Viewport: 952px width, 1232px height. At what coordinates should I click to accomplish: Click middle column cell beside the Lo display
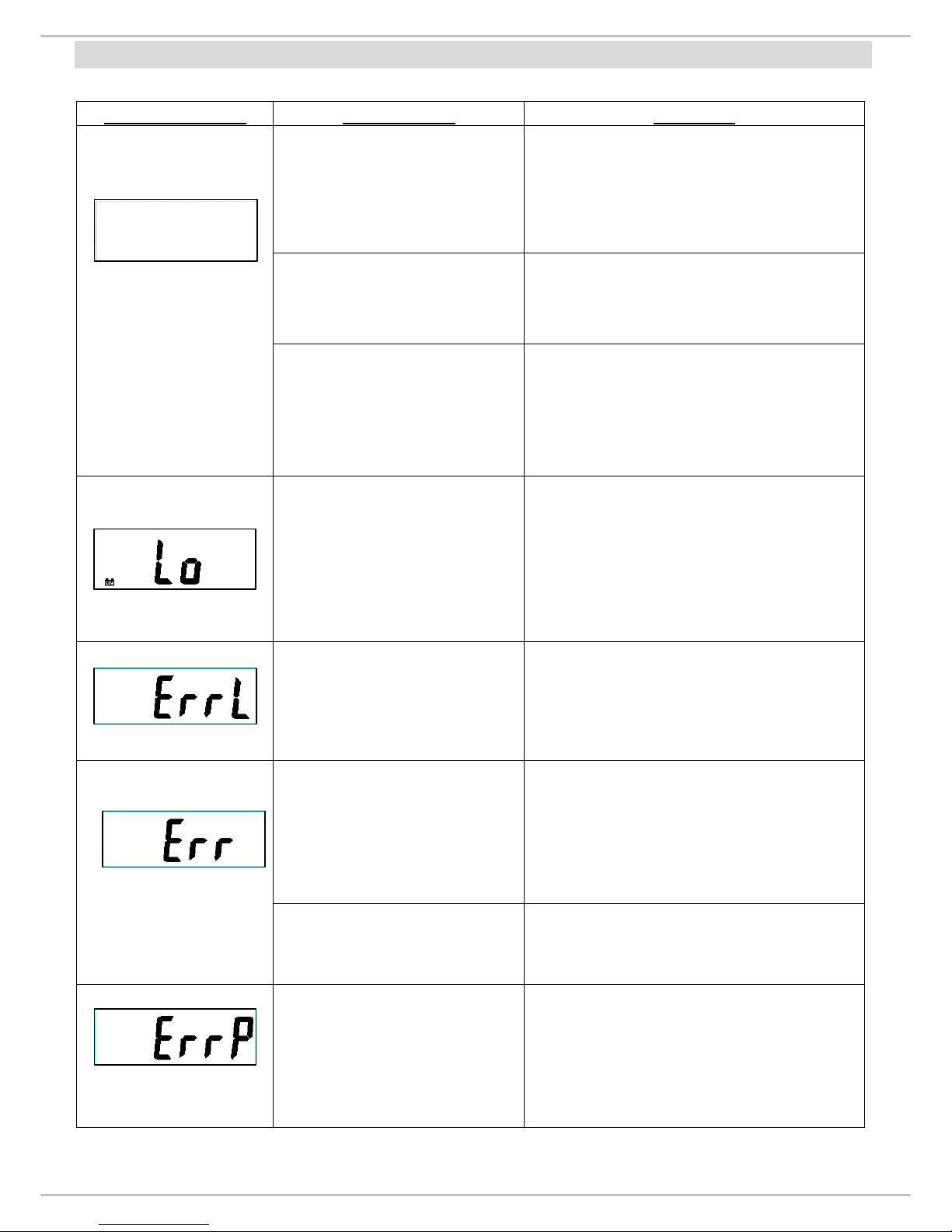399,559
